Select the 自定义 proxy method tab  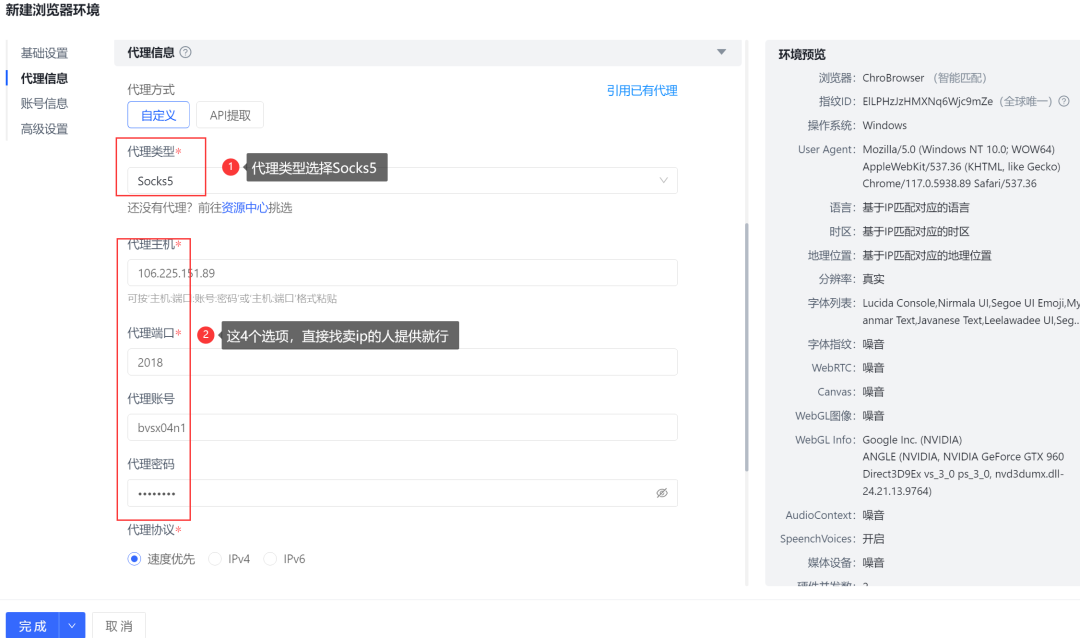point(158,114)
